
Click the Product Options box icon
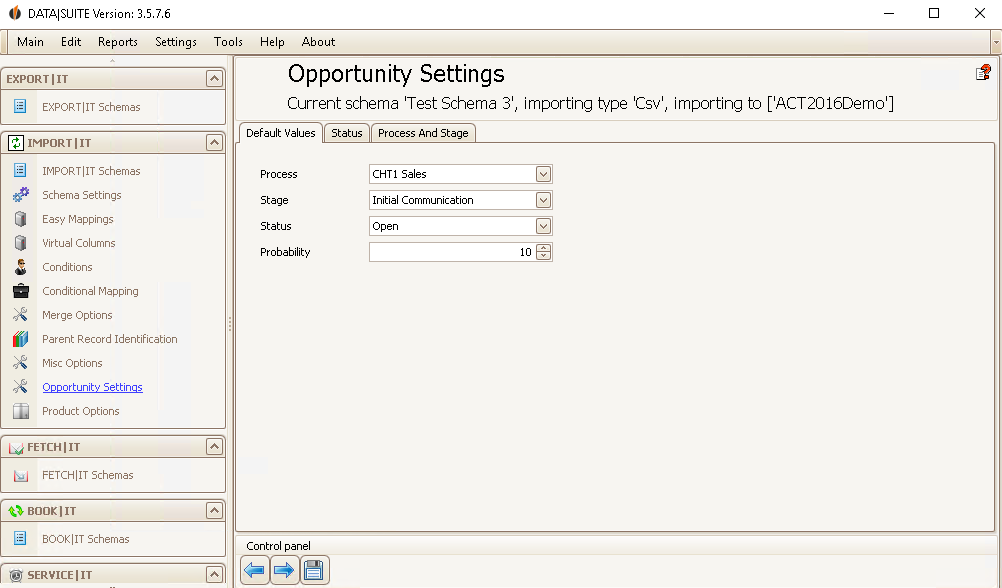tap(20, 410)
